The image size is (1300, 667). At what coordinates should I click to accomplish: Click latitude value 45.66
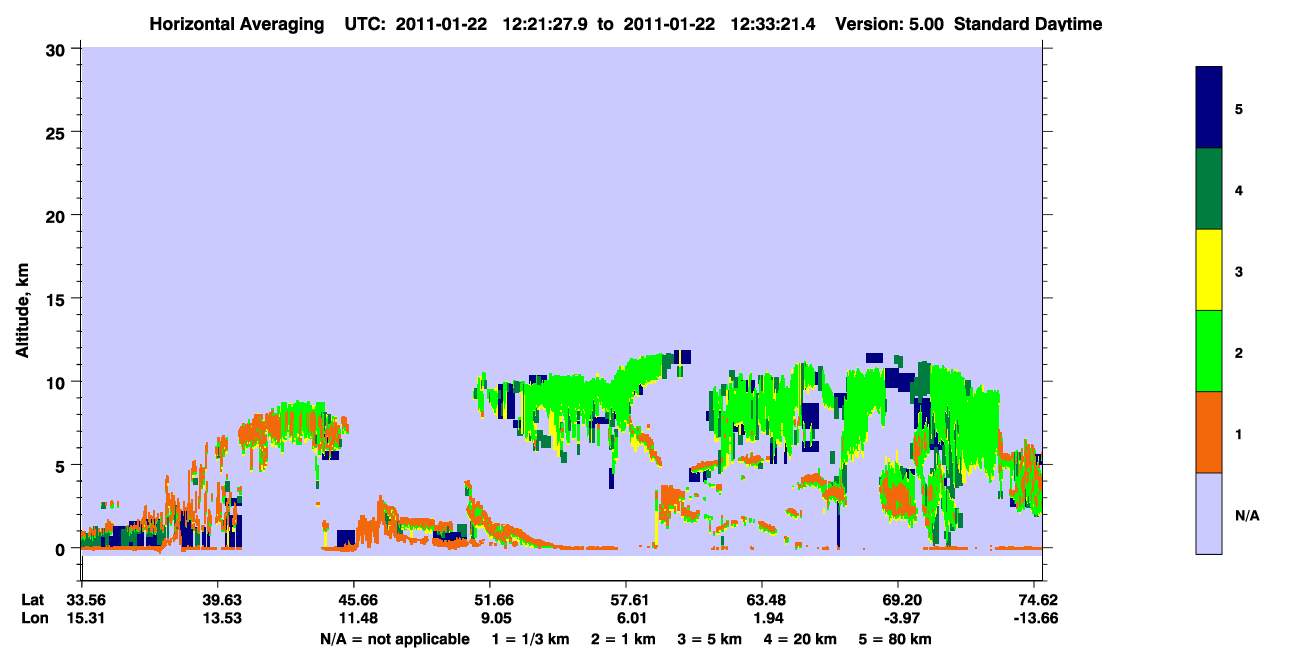coord(354,600)
